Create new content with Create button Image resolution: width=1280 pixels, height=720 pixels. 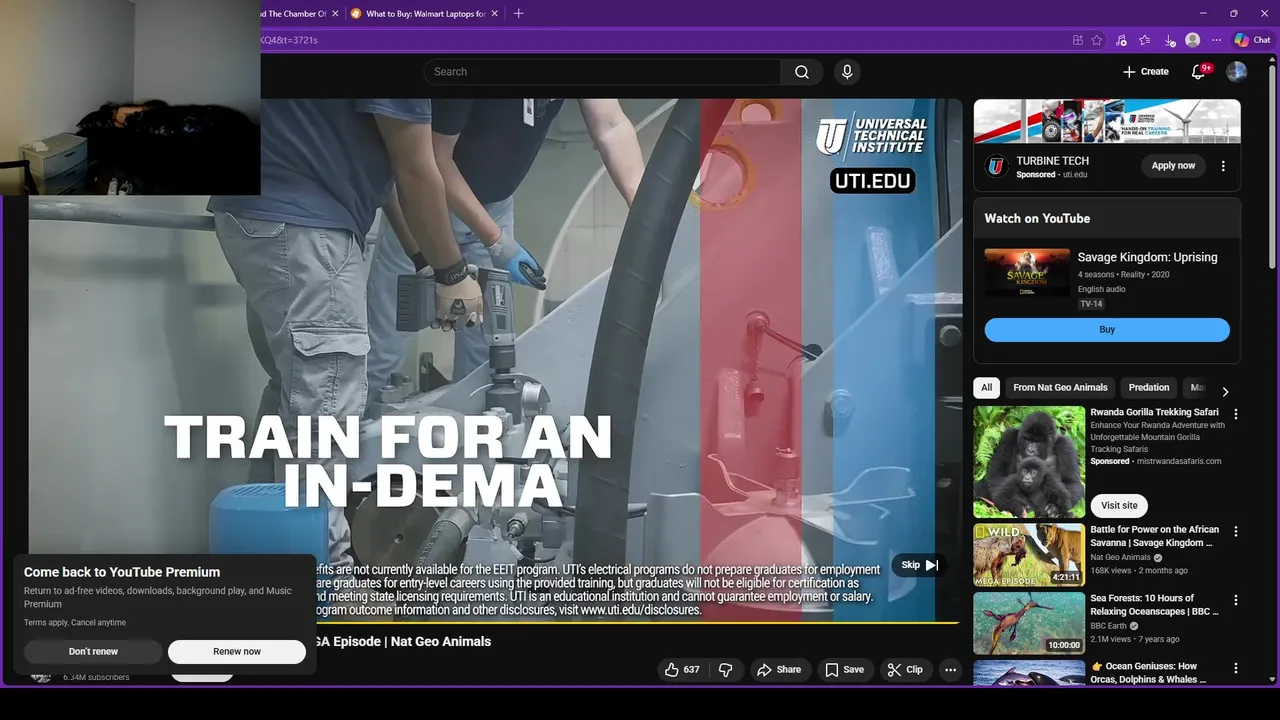[x=1145, y=72]
